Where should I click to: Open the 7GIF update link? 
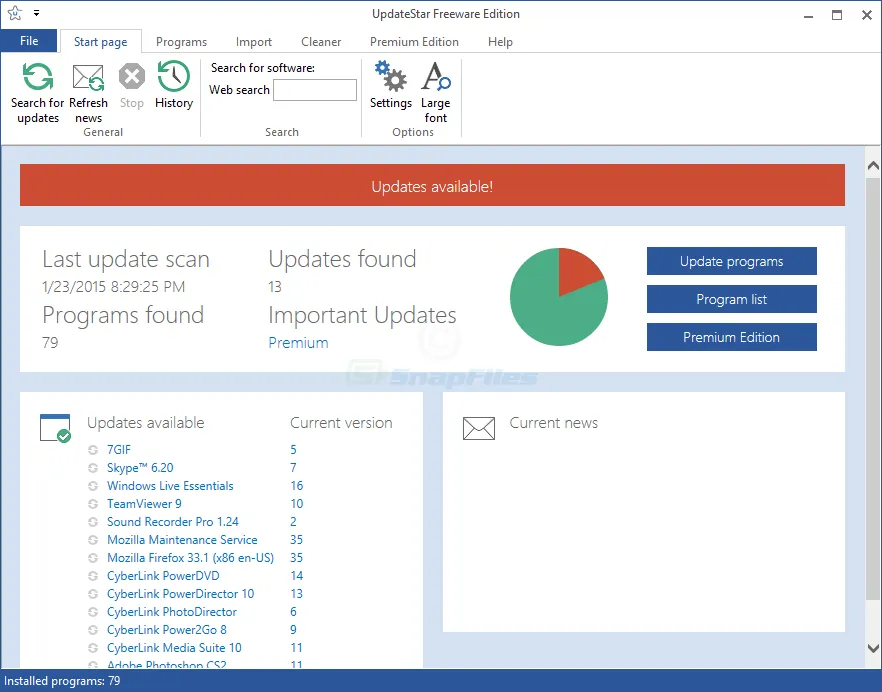[119, 450]
